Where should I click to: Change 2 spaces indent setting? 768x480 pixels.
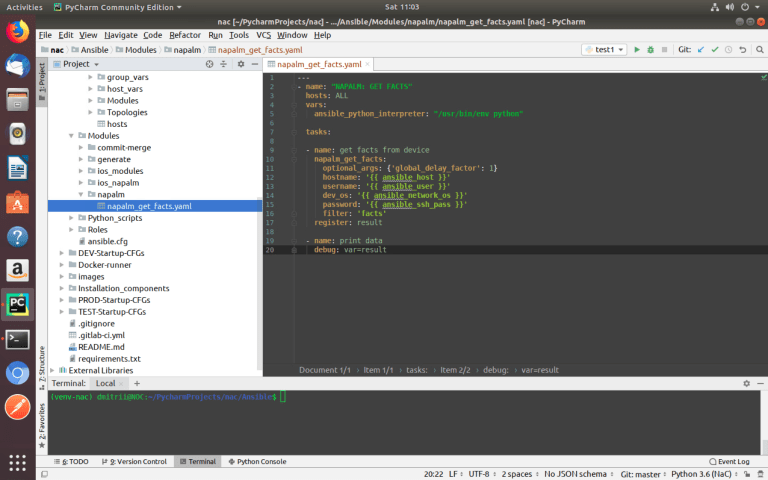(x=519, y=474)
